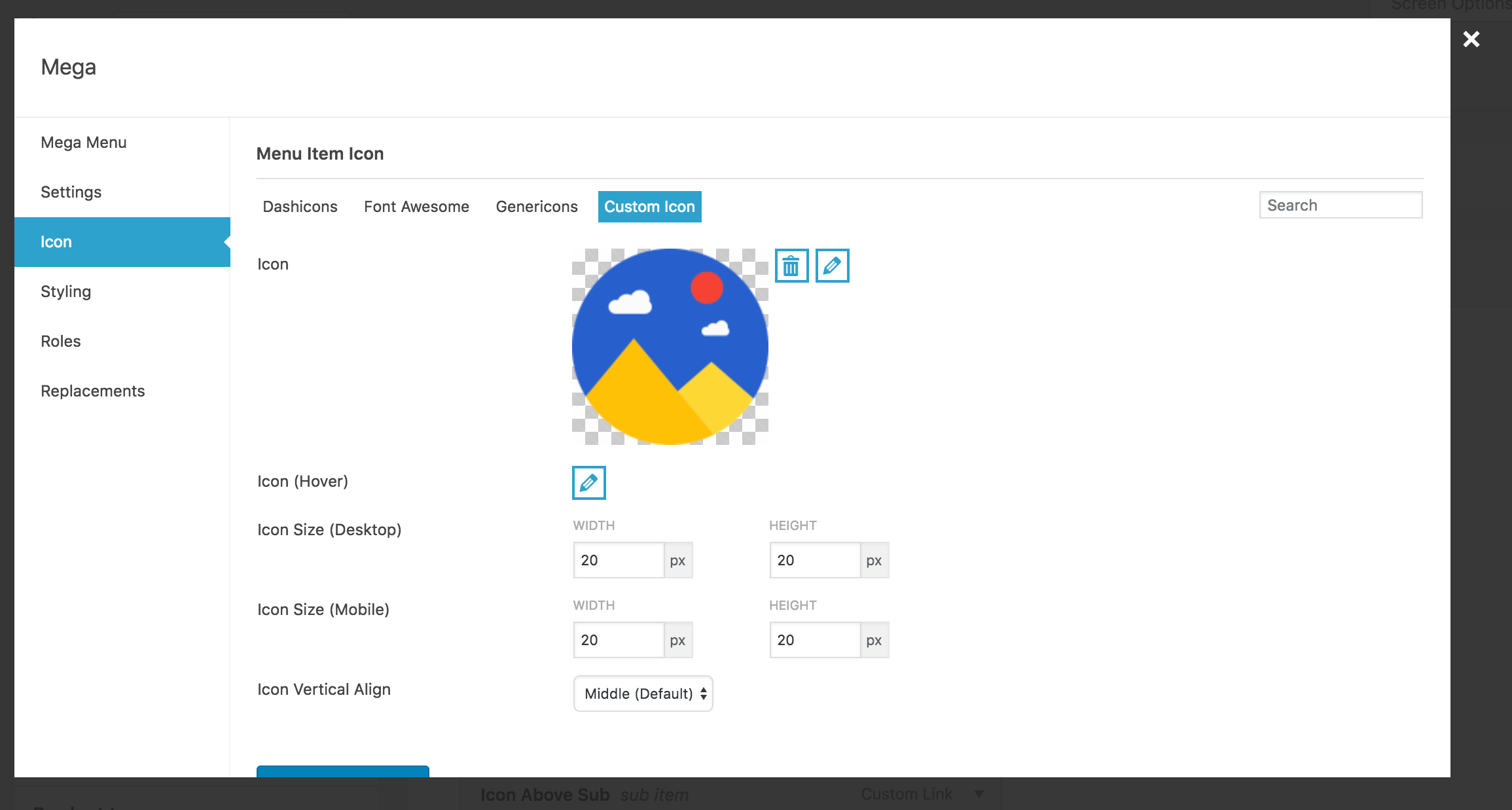Delete the custom icon with trash button
1512x810 pixels.
[791, 266]
